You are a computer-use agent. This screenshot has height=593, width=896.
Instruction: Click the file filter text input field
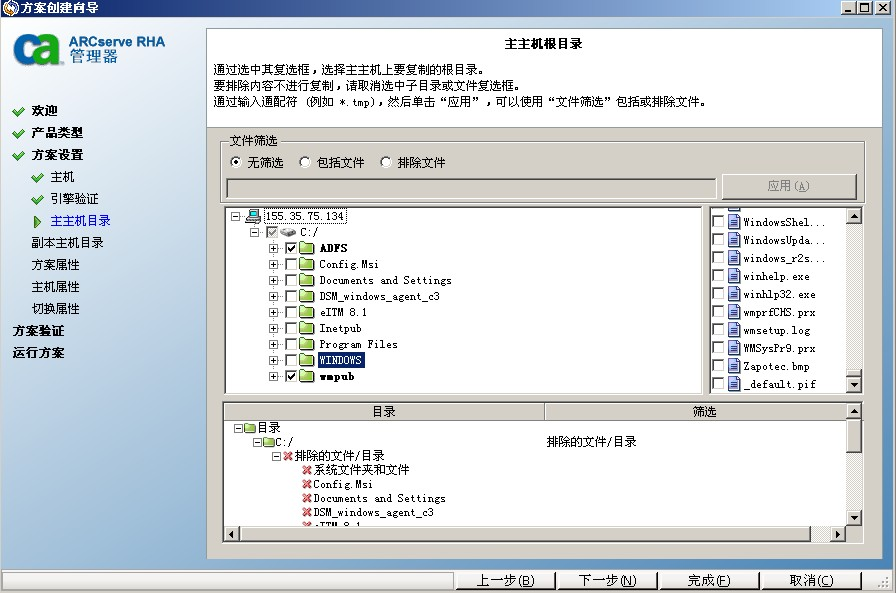(471, 188)
